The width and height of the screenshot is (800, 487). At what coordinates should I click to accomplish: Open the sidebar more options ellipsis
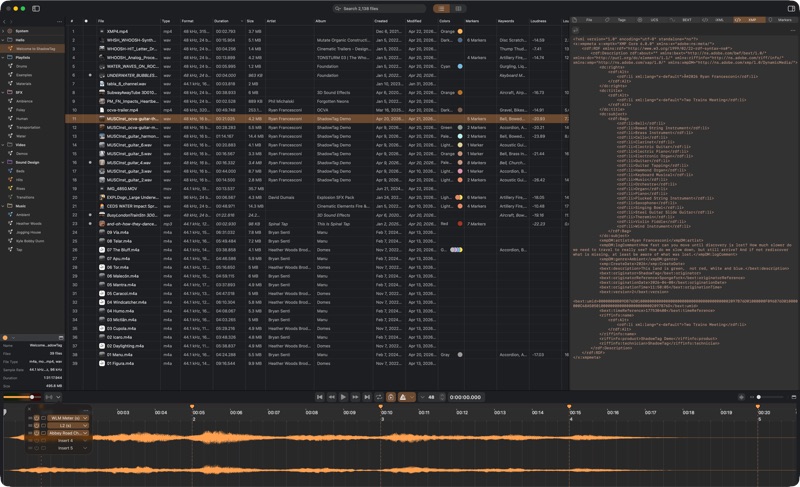point(59,21)
